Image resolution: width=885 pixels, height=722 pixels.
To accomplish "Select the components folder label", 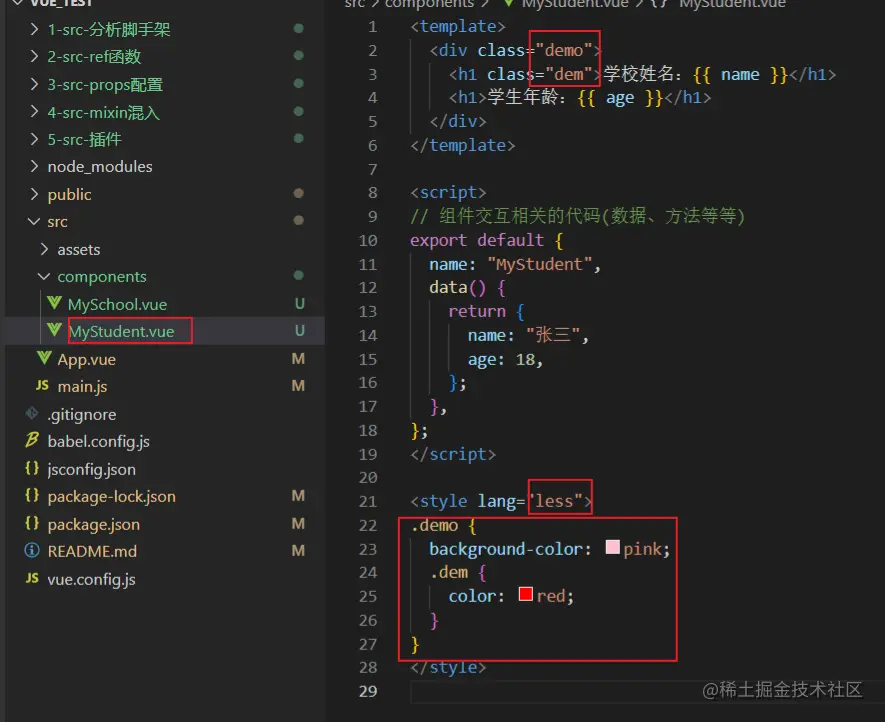I will click(102, 277).
